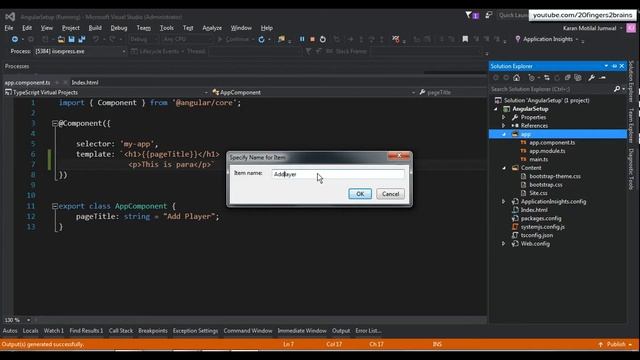
Task: Click the bookmark toolbar icon
Action: tap(465, 39)
